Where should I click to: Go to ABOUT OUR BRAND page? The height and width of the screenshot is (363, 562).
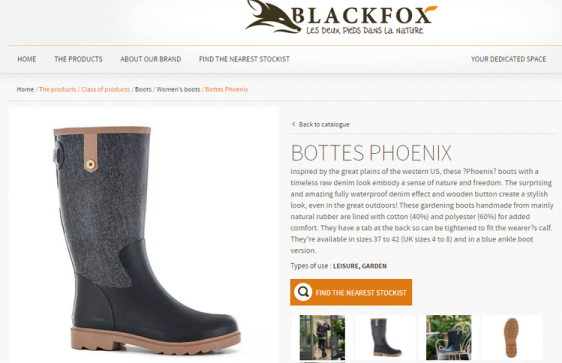[151, 59]
